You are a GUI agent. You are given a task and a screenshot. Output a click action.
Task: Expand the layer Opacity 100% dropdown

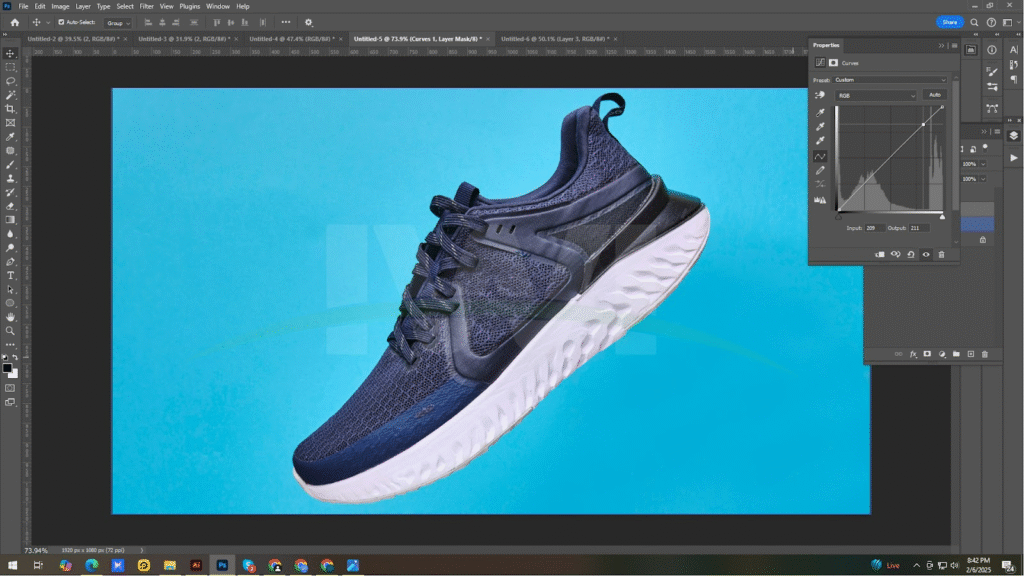point(983,164)
